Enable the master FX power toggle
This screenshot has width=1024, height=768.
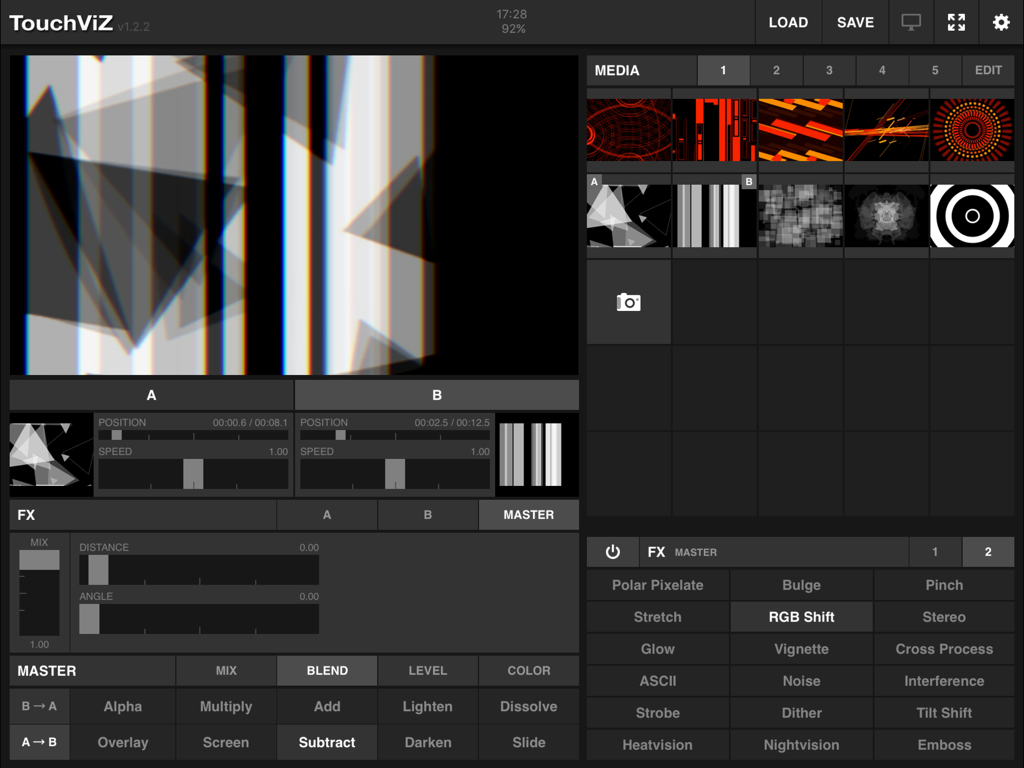[612, 551]
